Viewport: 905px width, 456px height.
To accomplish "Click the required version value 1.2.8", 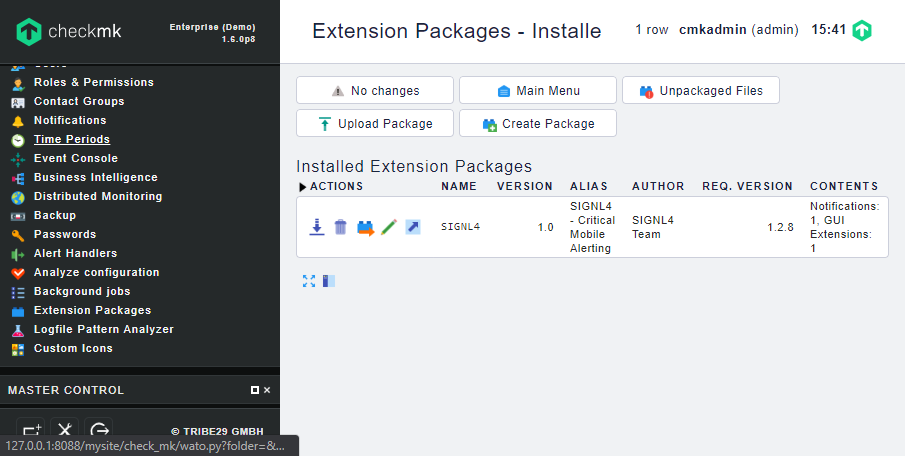I will [x=780, y=227].
